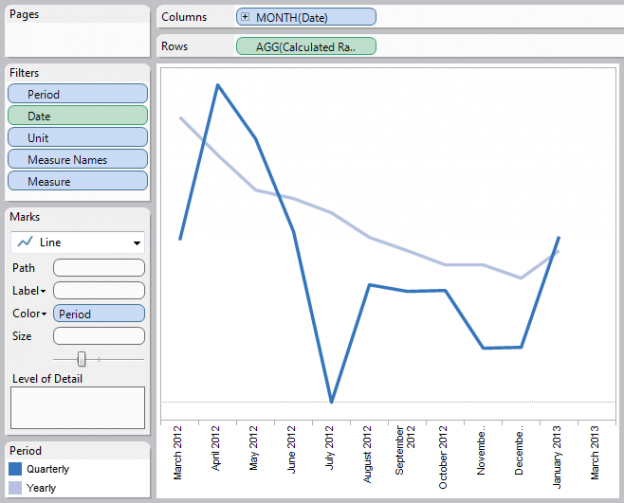This screenshot has height=503, width=624.
Task: Select the green Date filter pill
Action: (78, 116)
